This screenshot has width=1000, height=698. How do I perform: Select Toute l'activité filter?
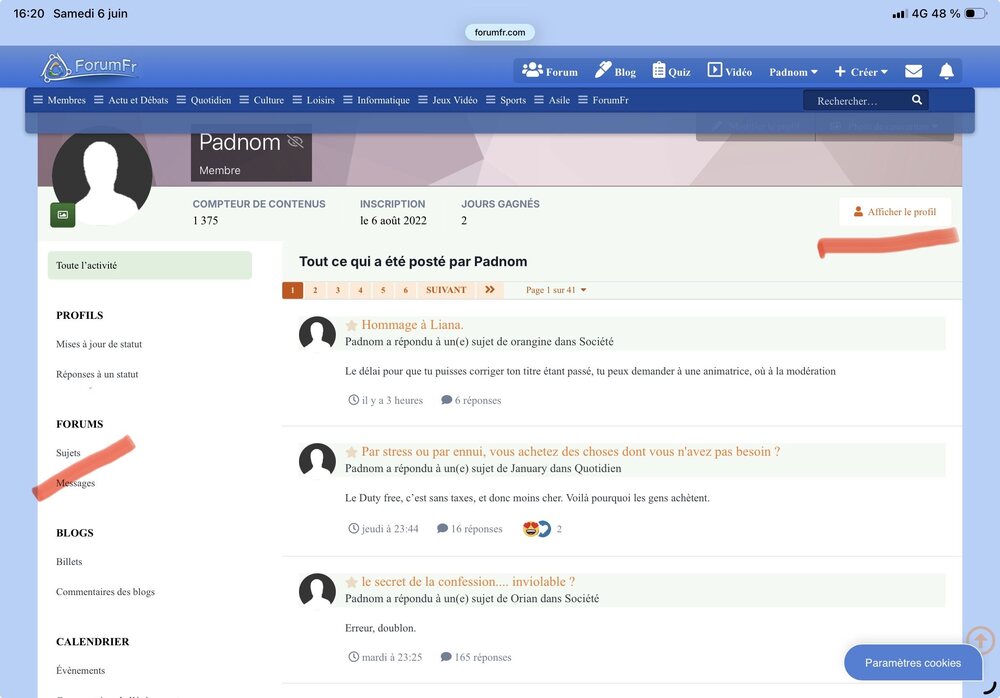pos(150,265)
